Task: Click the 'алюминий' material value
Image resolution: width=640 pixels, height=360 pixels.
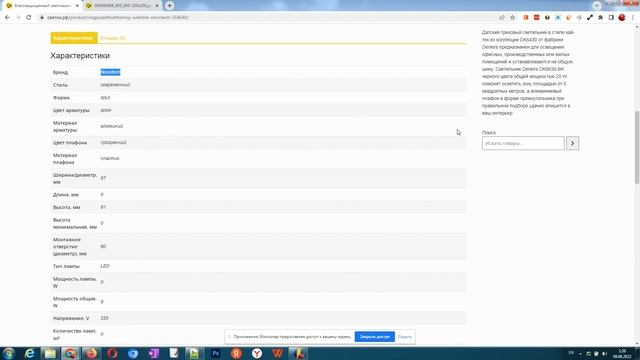Action: tap(111, 126)
